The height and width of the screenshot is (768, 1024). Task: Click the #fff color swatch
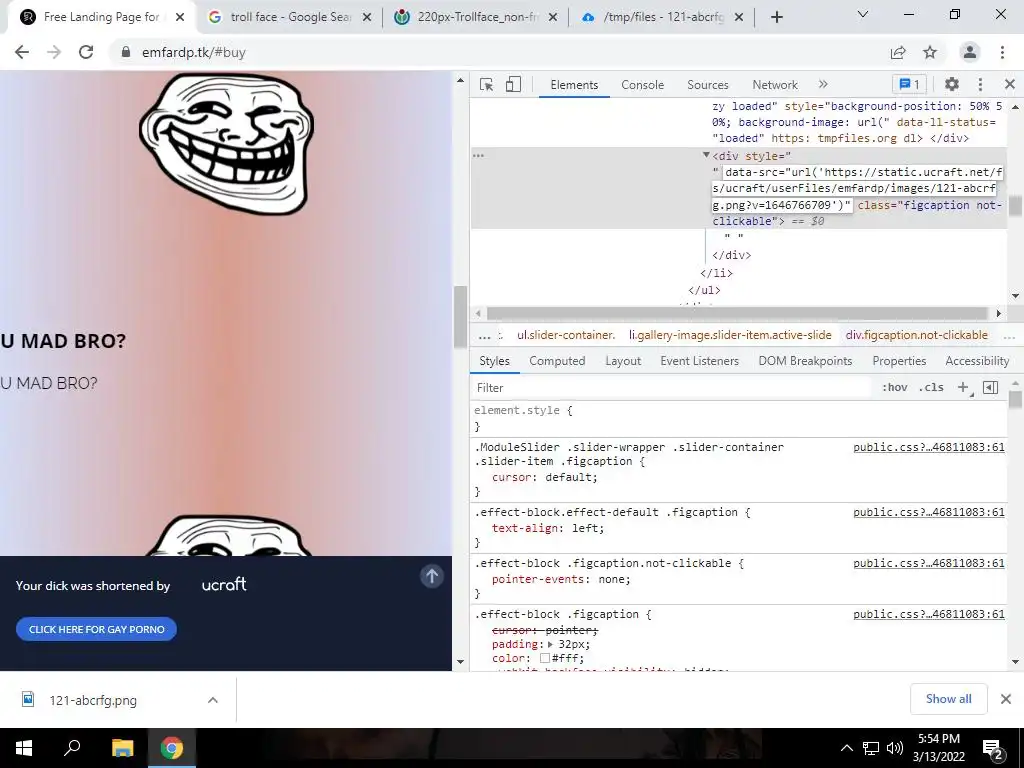point(545,658)
